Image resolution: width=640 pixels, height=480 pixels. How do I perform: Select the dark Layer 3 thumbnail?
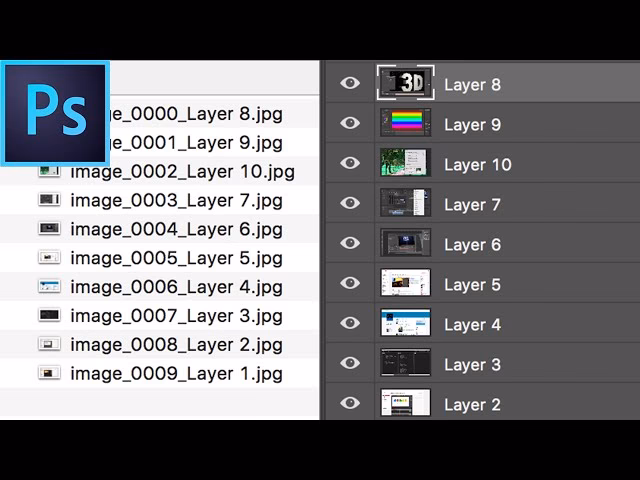tap(405, 362)
